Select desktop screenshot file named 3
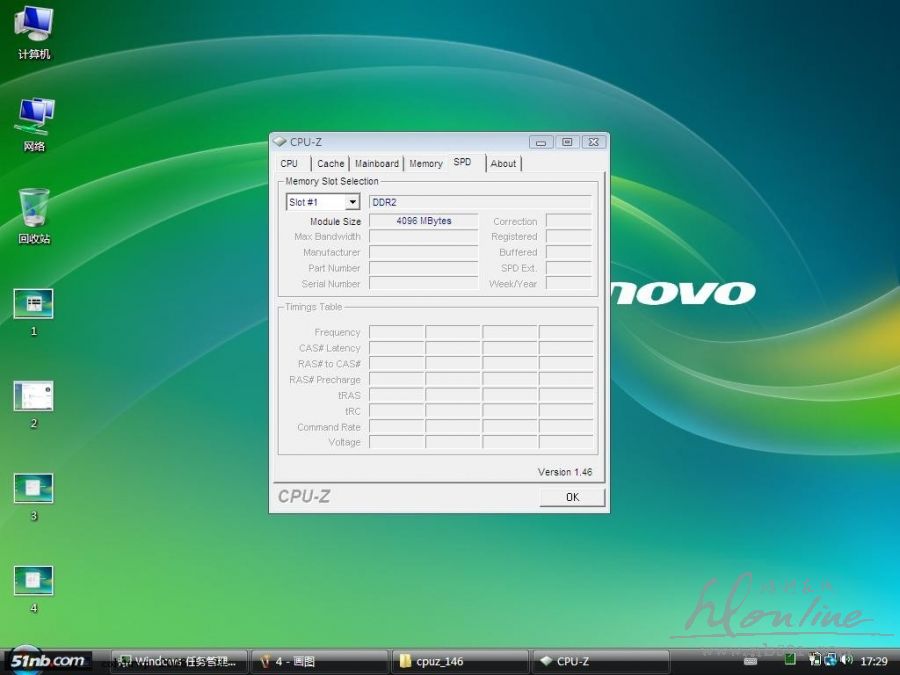The height and width of the screenshot is (675, 900). click(x=33, y=488)
